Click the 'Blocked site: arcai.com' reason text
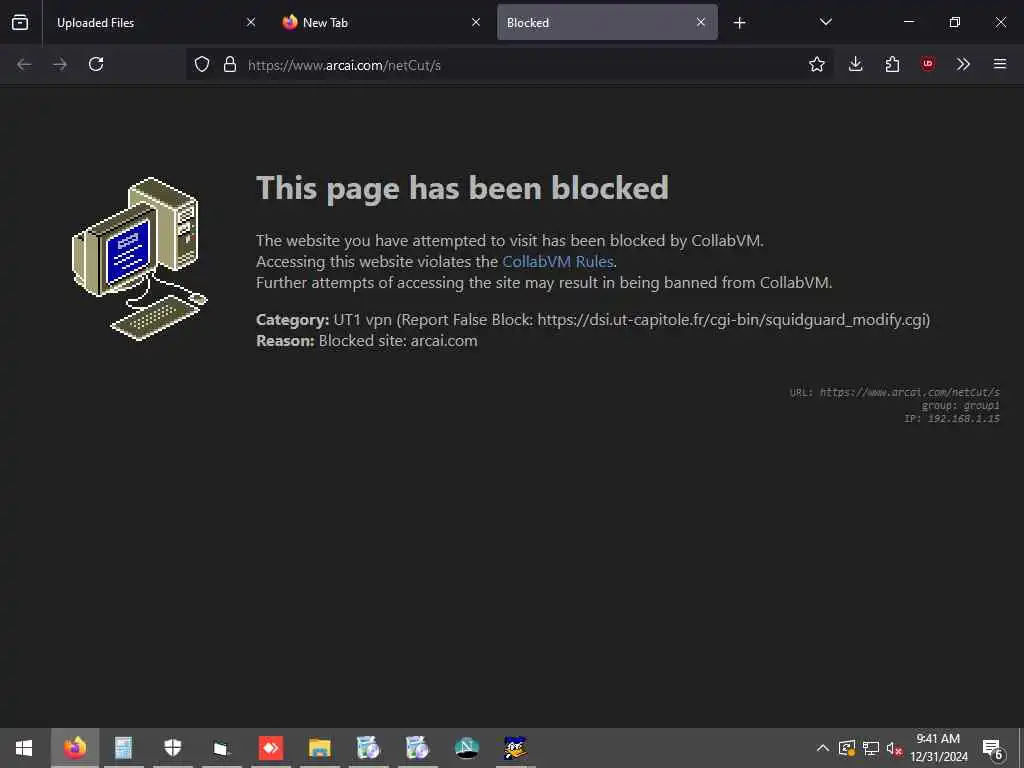Screen dimensions: 1024x768 tap(398, 341)
